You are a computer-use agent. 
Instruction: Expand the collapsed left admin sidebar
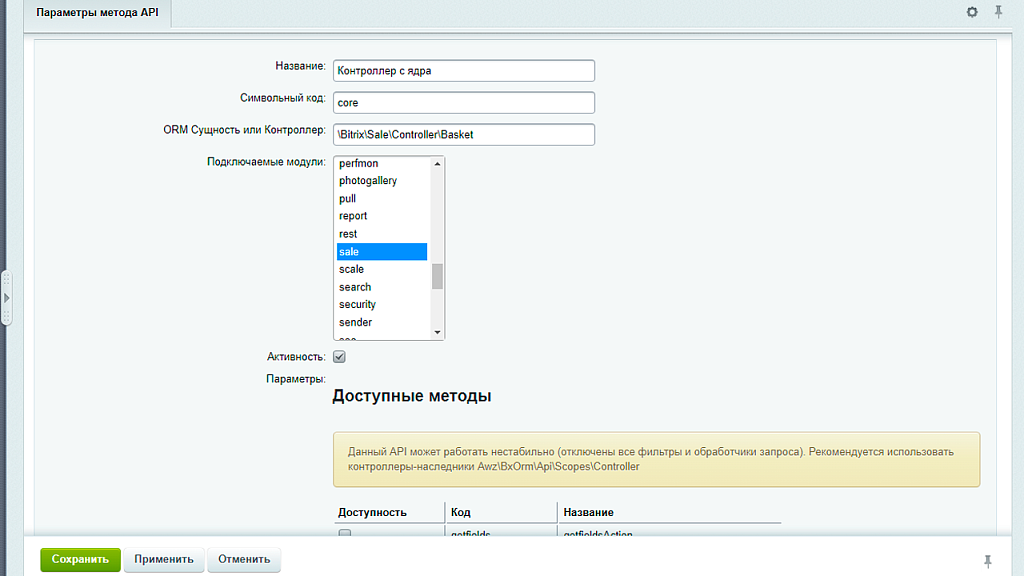pyautogui.click(x=7, y=296)
